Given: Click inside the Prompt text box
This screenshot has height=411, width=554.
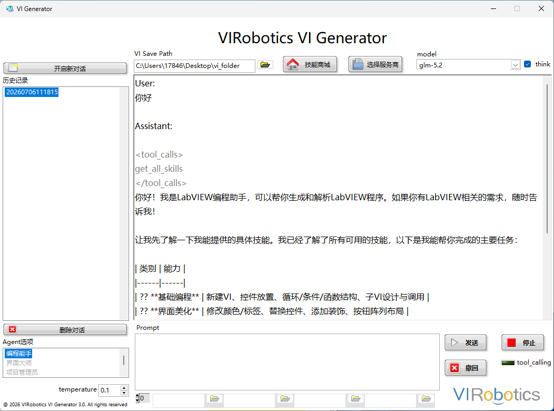Looking at the screenshot, I should pos(287,362).
